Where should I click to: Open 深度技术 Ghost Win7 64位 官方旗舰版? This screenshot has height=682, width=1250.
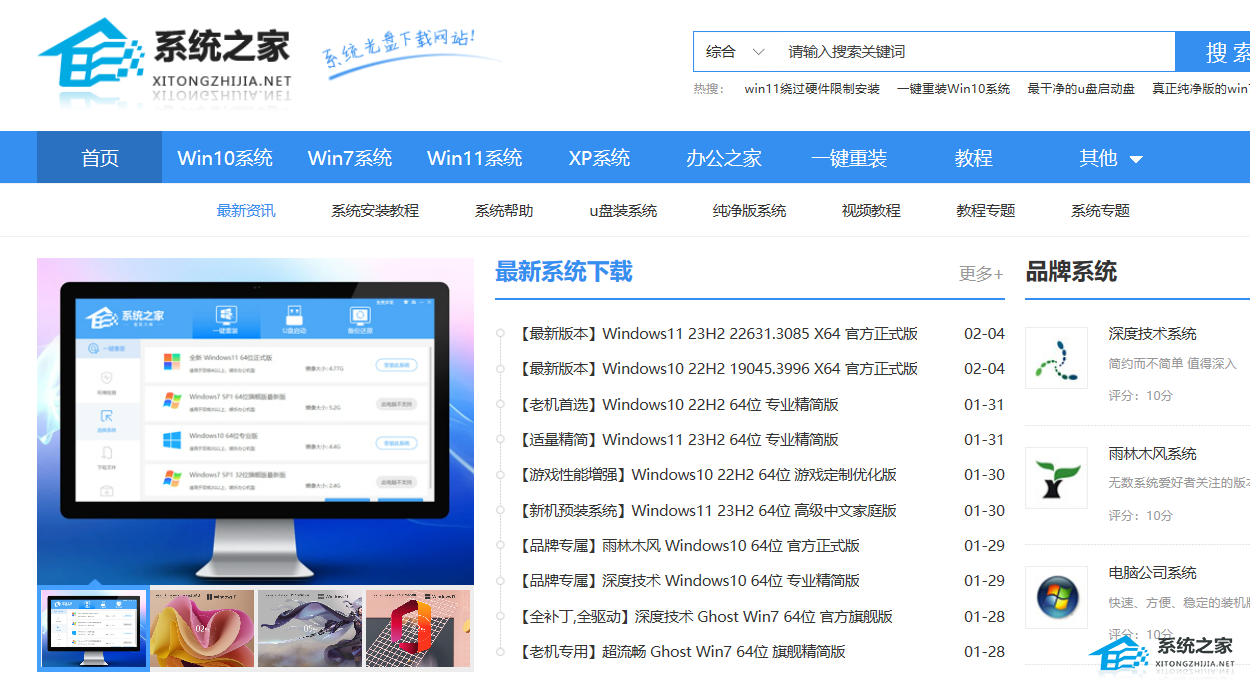coord(705,617)
